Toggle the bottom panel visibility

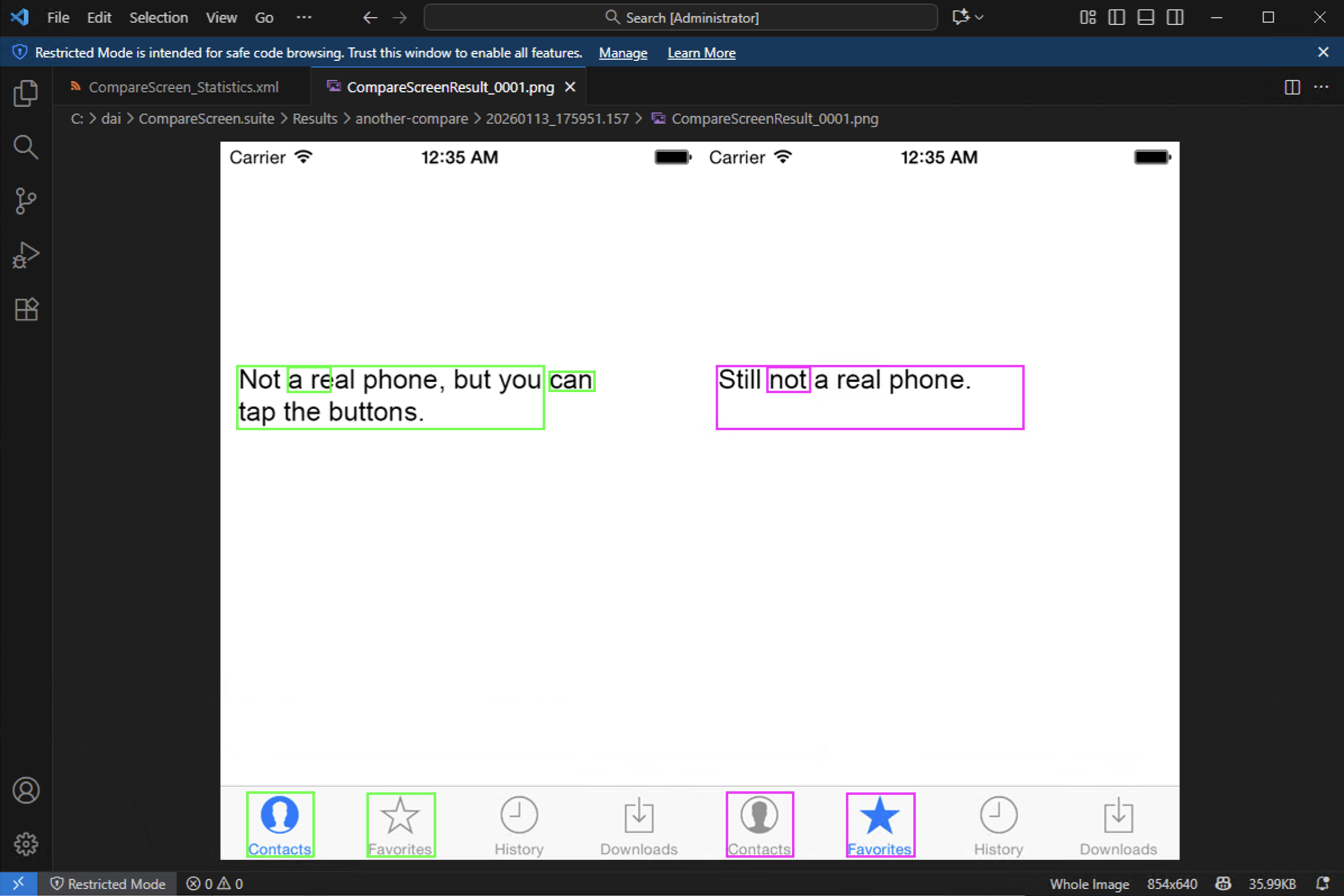[1146, 17]
